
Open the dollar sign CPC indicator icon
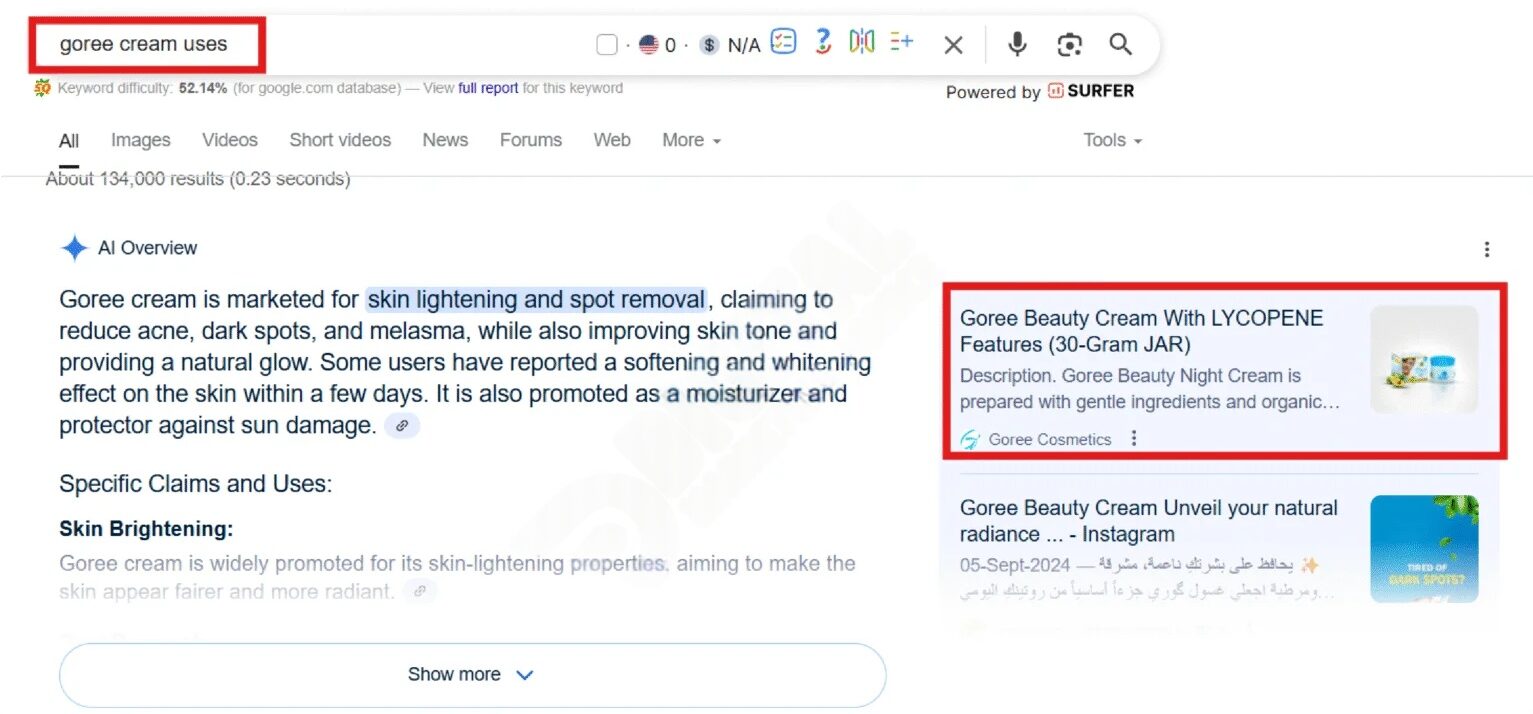coord(709,44)
